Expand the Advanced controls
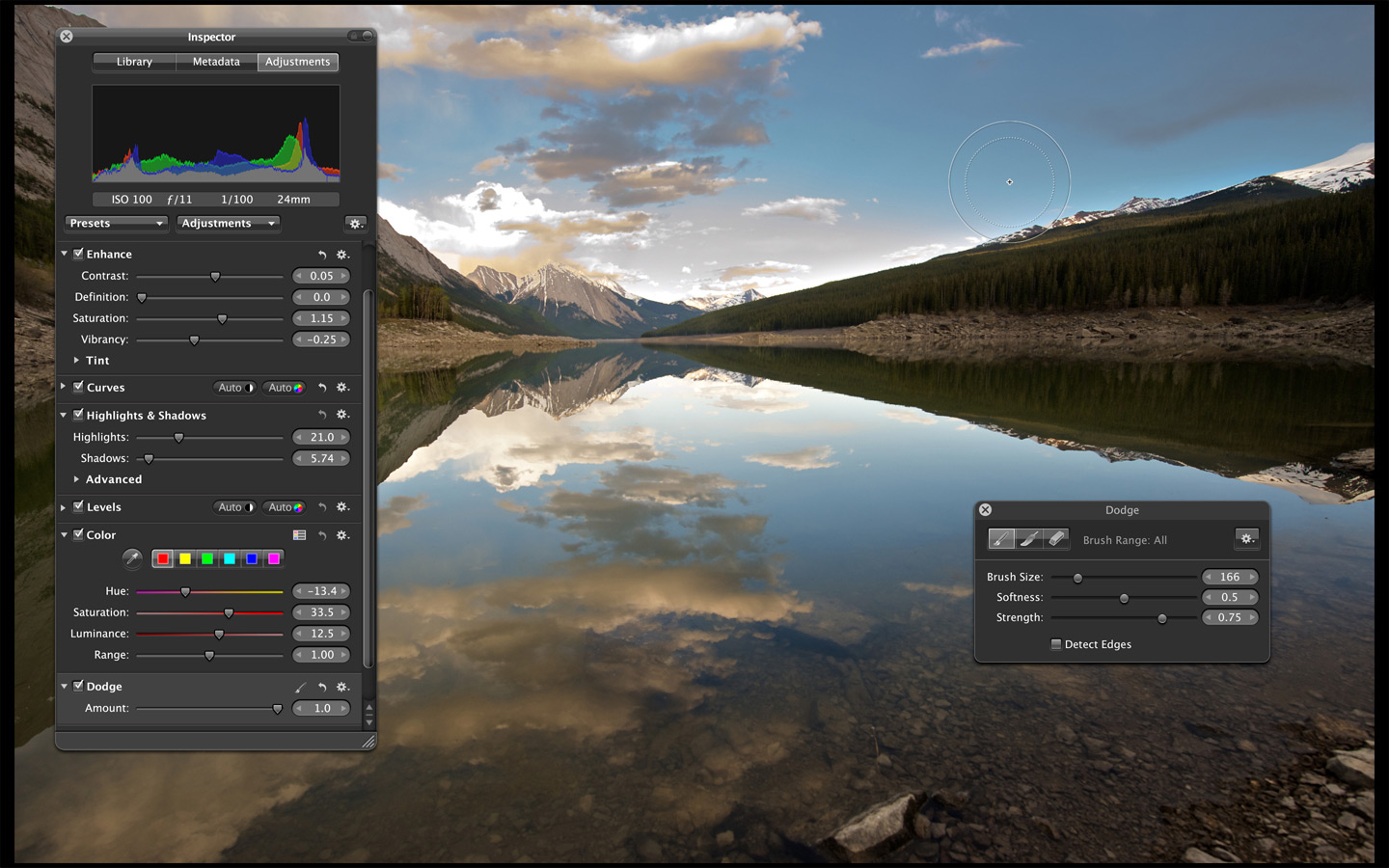 (76, 478)
